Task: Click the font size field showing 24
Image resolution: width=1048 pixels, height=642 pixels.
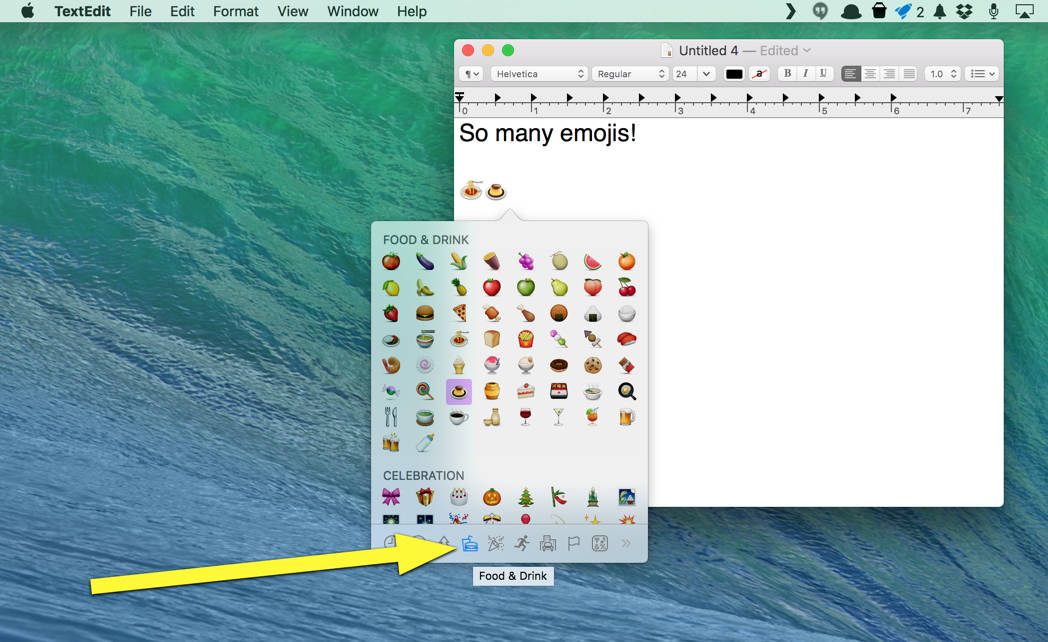Action: (x=684, y=74)
